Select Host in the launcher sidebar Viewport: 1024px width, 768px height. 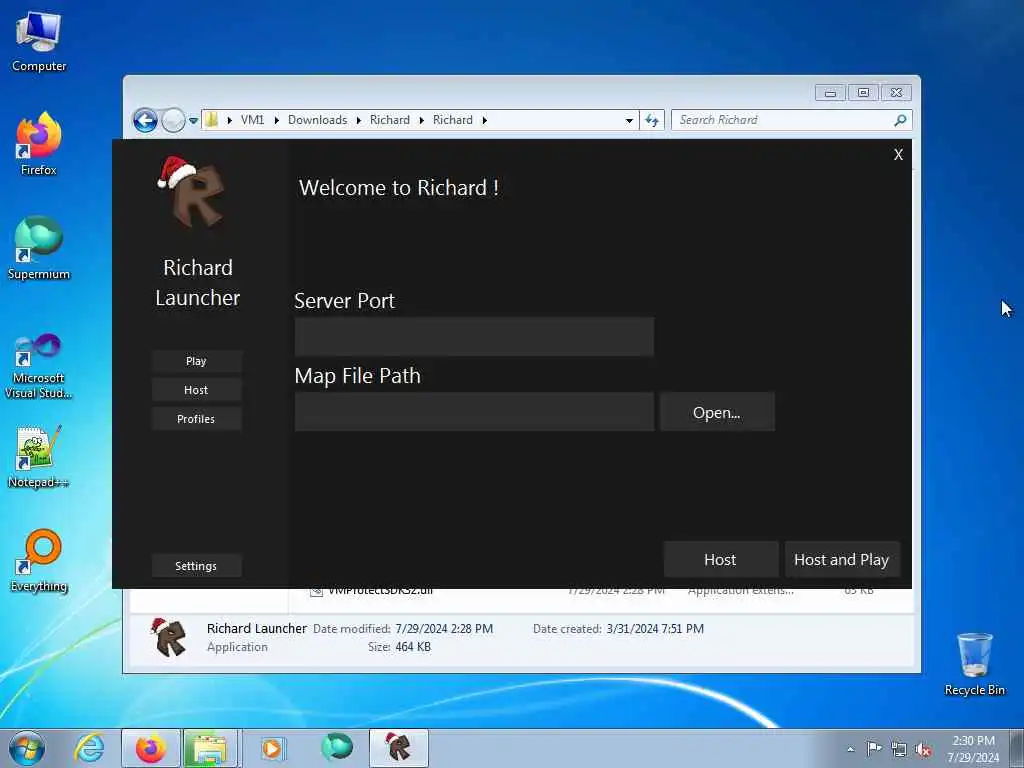[x=196, y=390]
